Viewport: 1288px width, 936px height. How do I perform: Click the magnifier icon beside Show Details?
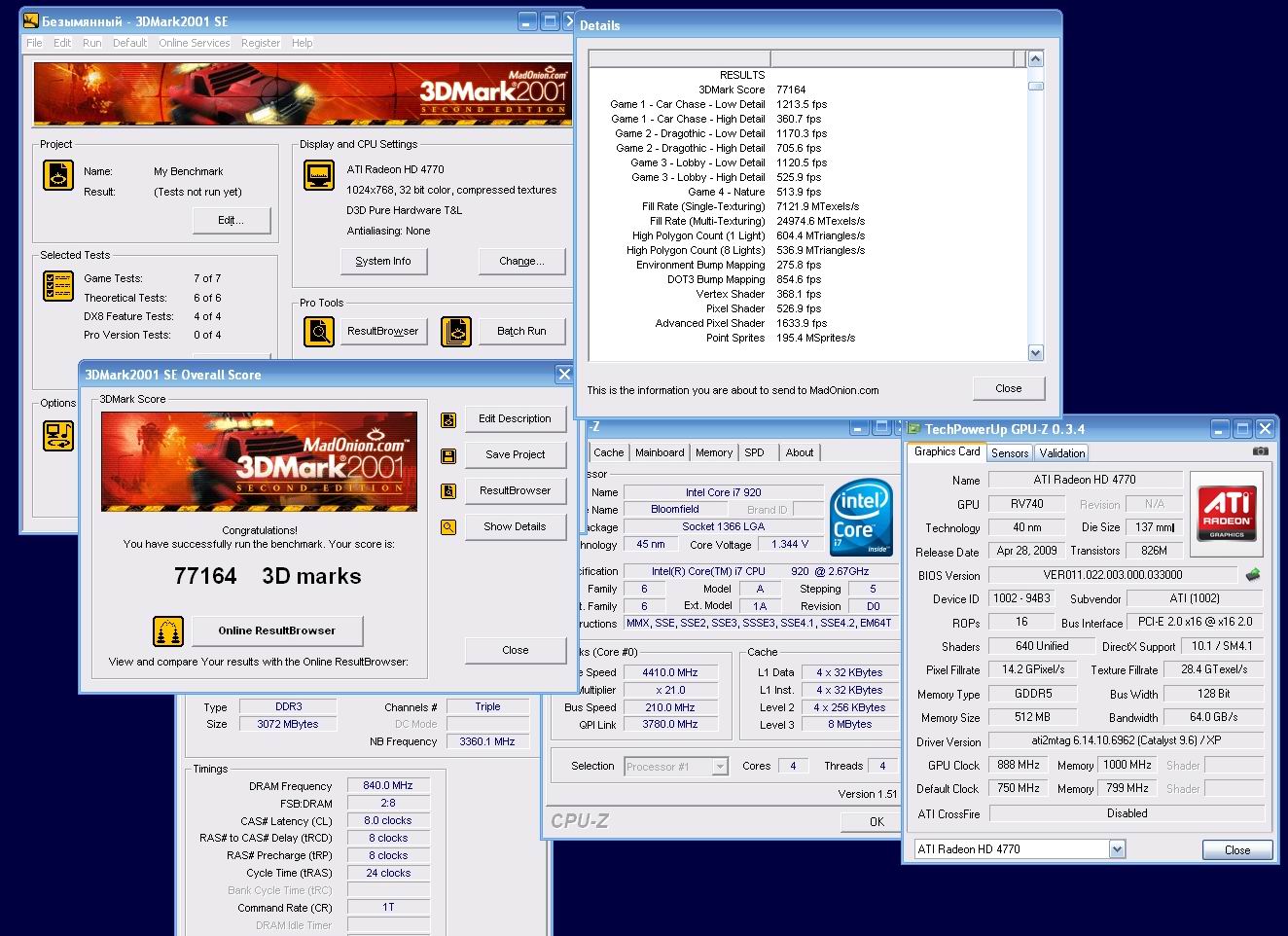click(448, 527)
